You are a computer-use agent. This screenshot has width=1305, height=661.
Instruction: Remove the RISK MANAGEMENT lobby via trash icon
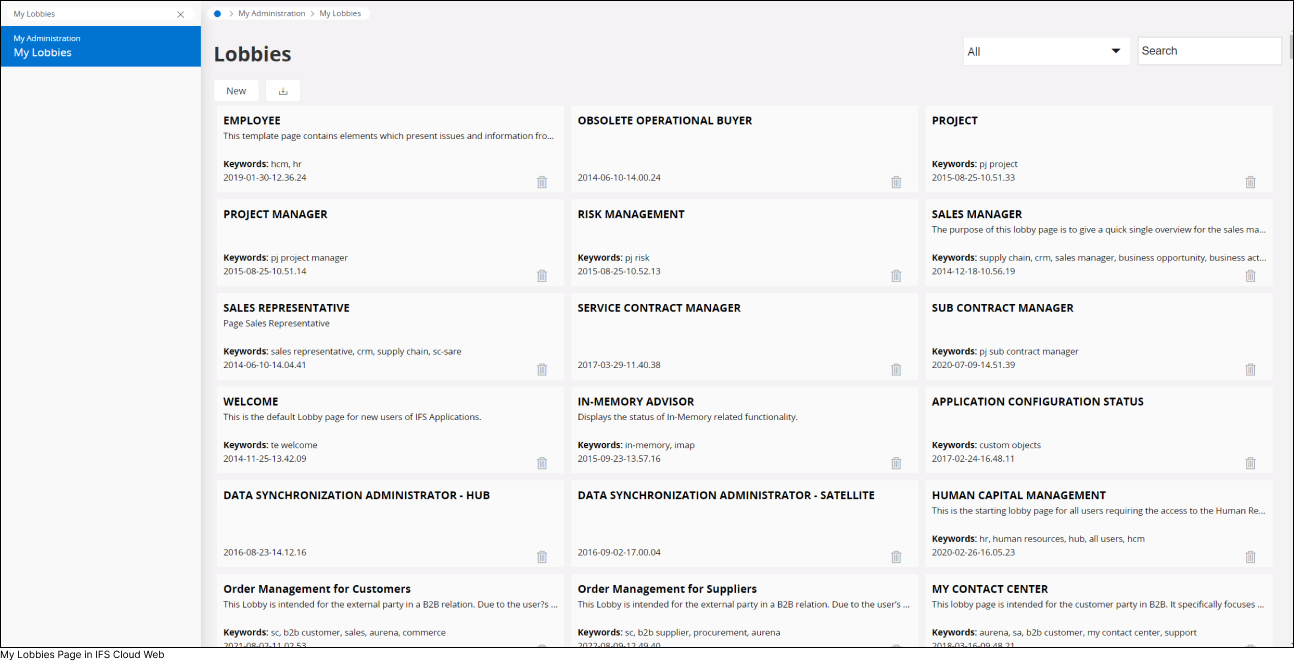coord(896,275)
